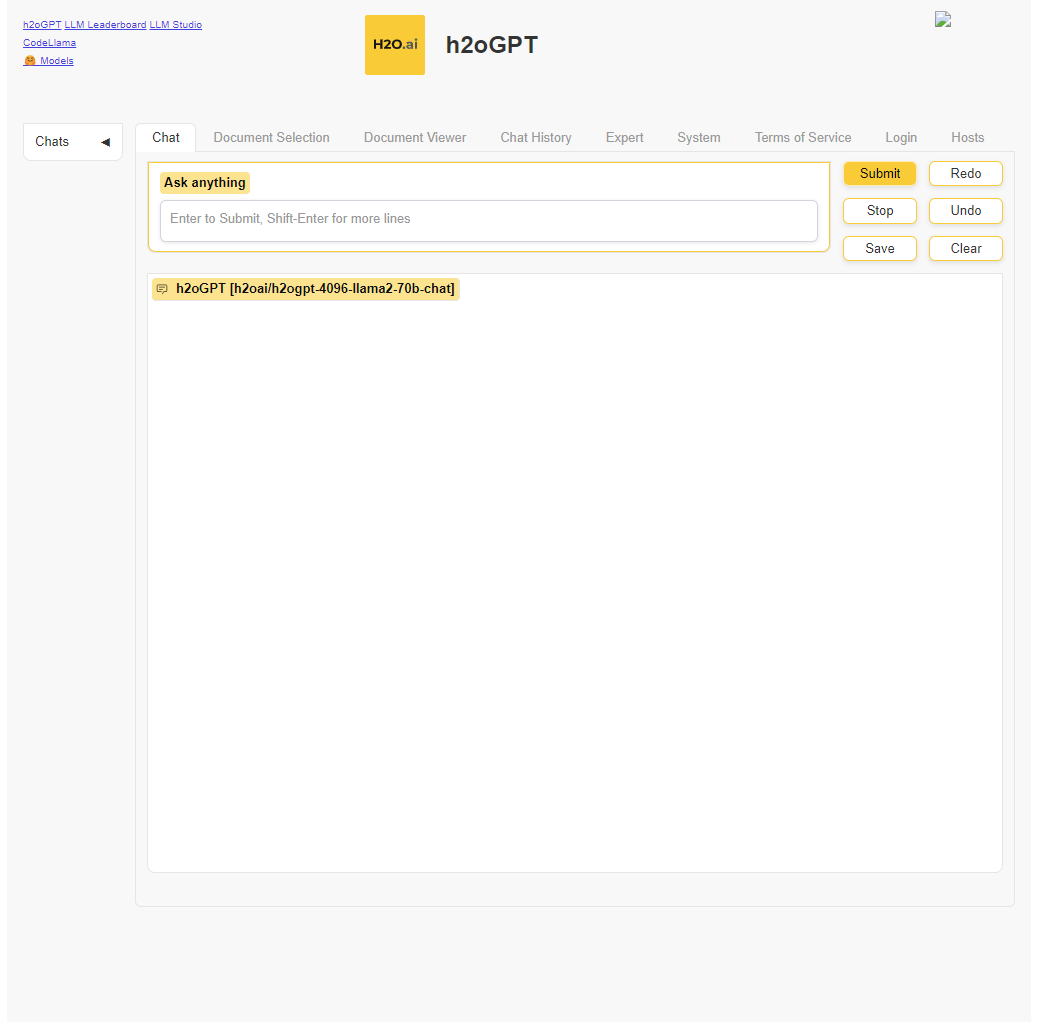Switch to the Hosts tab
The width and height of the screenshot is (1042, 1022).
click(x=967, y=138)
